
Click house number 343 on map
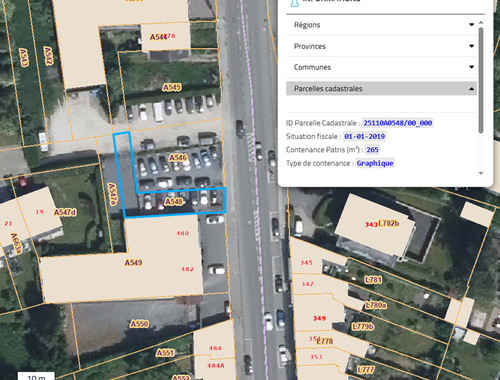click(371, 224)
